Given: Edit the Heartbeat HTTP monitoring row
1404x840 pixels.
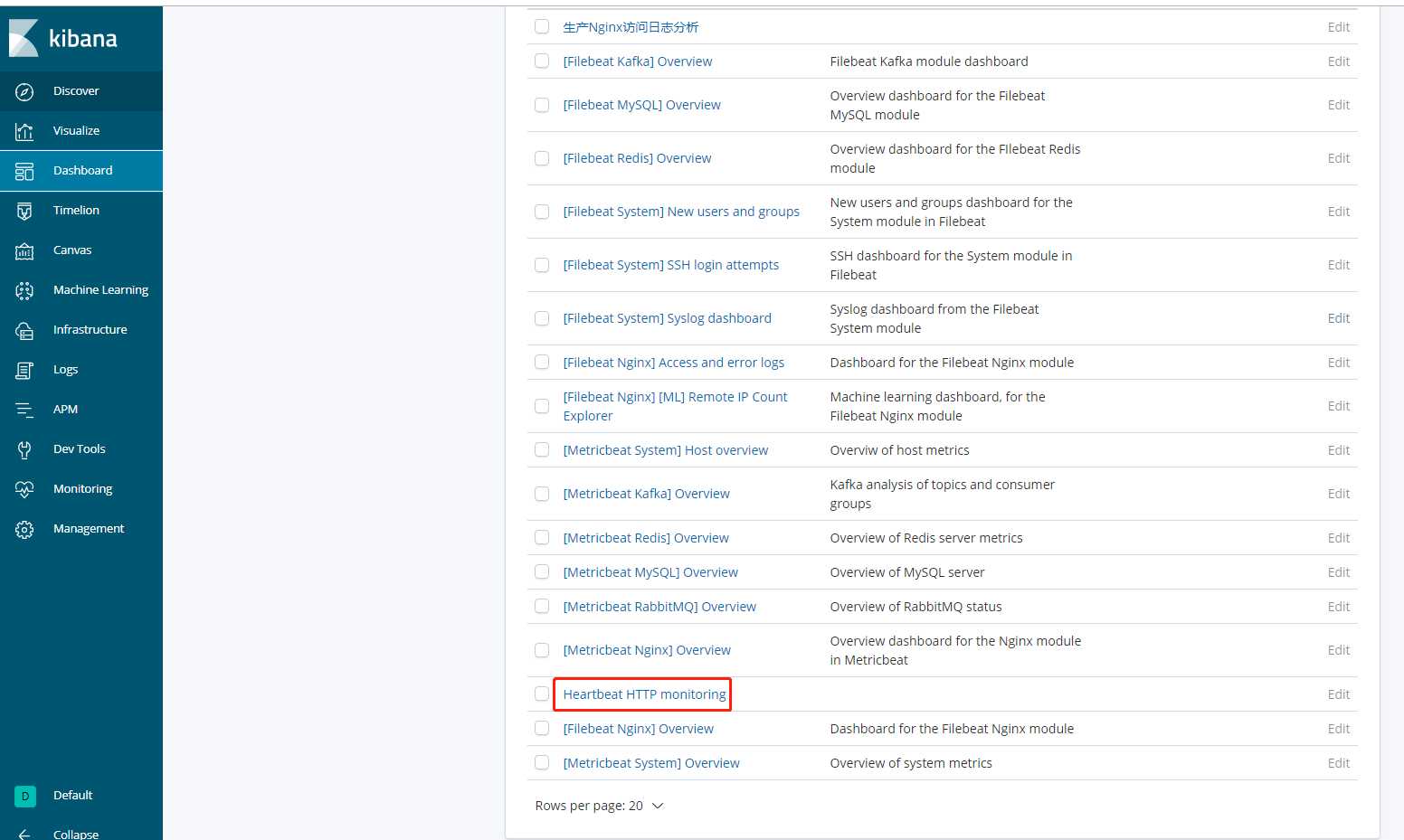Looking at the screenshot, I should [x=1338, y=694].
